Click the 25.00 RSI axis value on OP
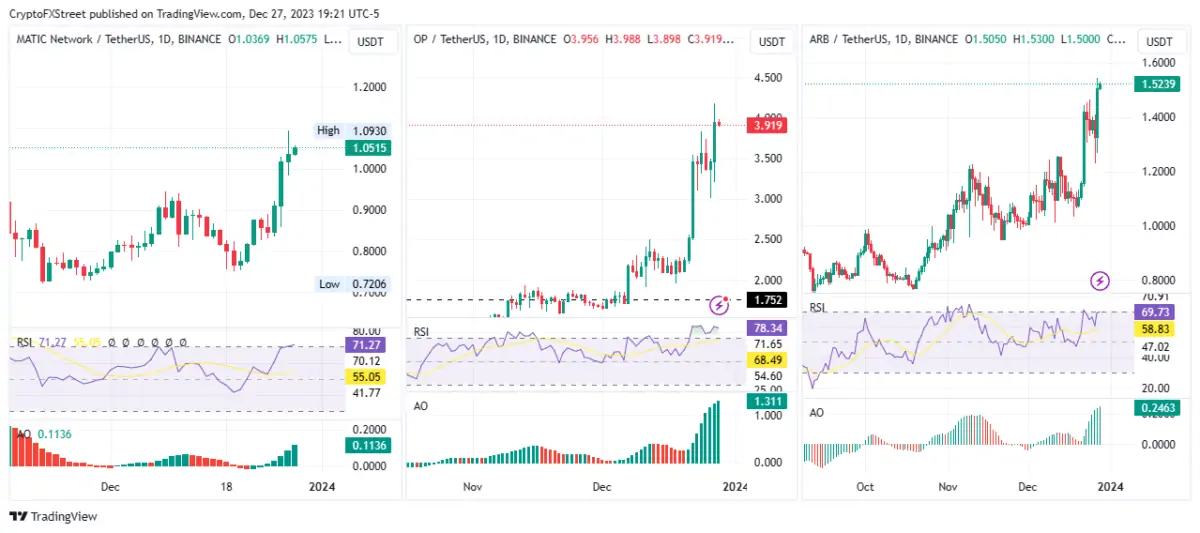 (x=767, y=389)
